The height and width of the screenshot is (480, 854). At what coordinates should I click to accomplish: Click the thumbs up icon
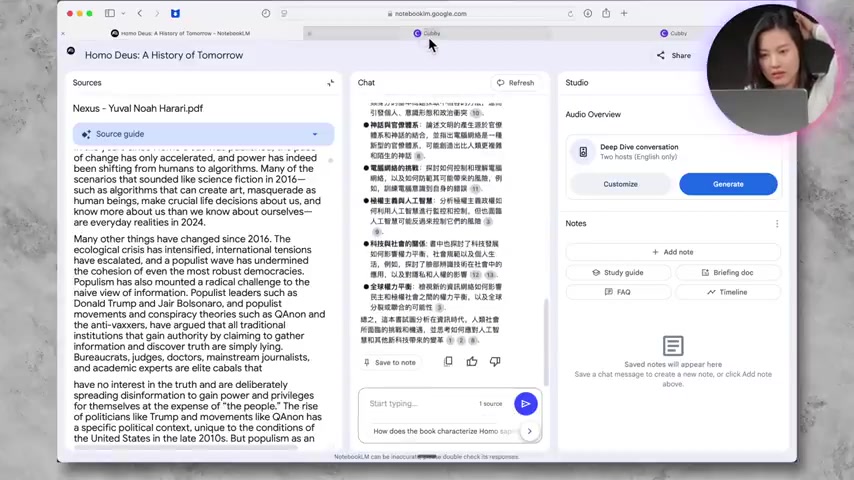[x=472, y=361]
